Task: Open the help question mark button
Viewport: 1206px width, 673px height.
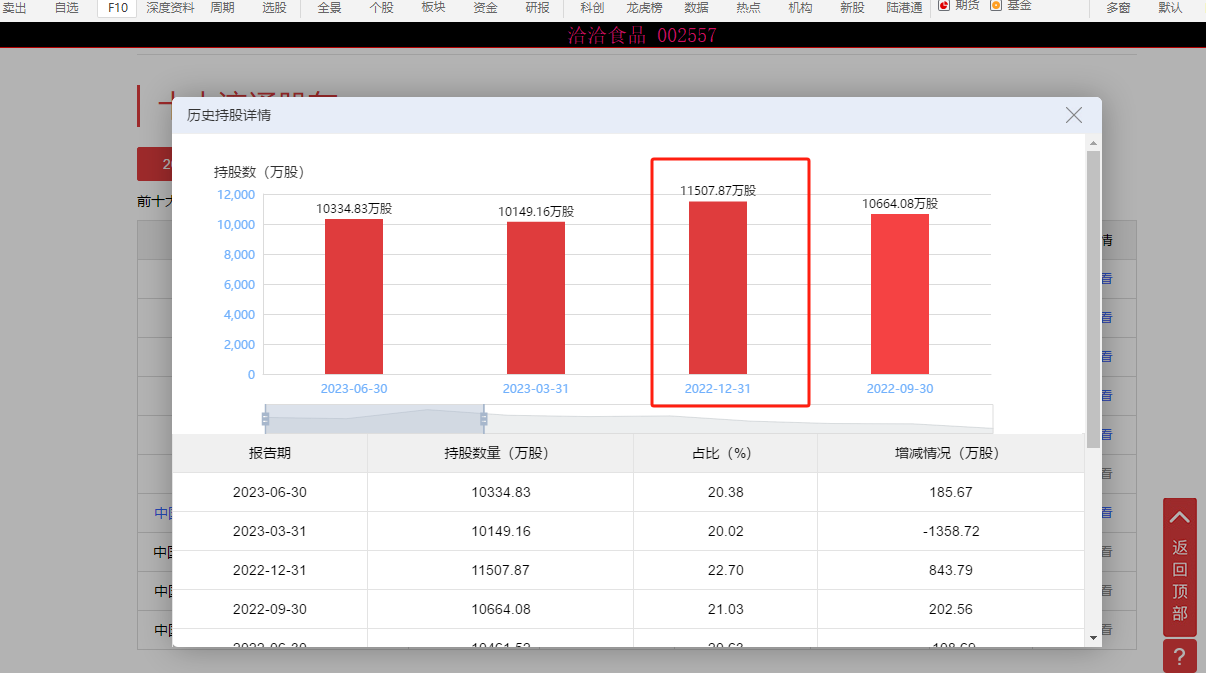Action: pyautogui.click(x=1180, y=657)
